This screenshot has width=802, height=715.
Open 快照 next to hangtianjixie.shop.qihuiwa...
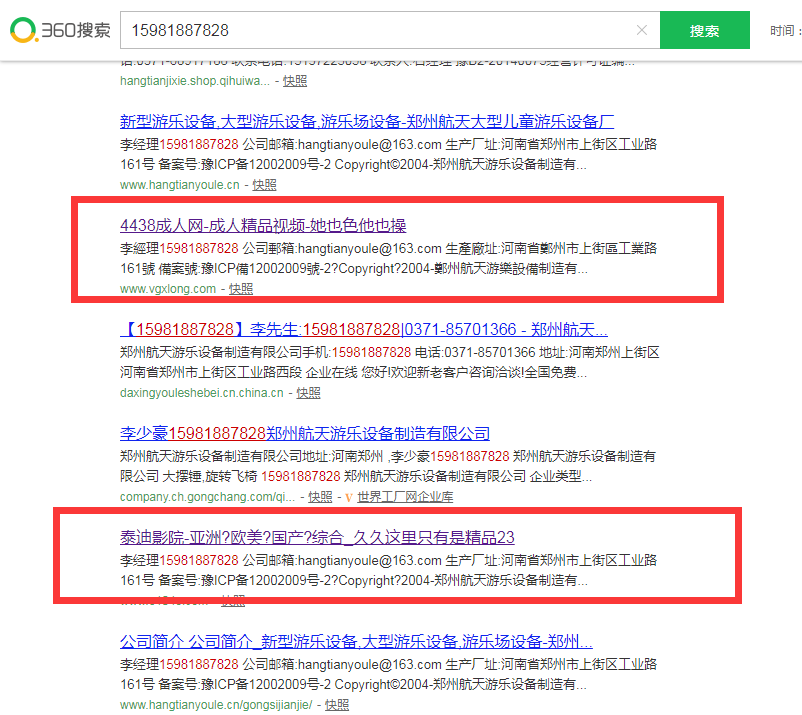tap(295, 81)
